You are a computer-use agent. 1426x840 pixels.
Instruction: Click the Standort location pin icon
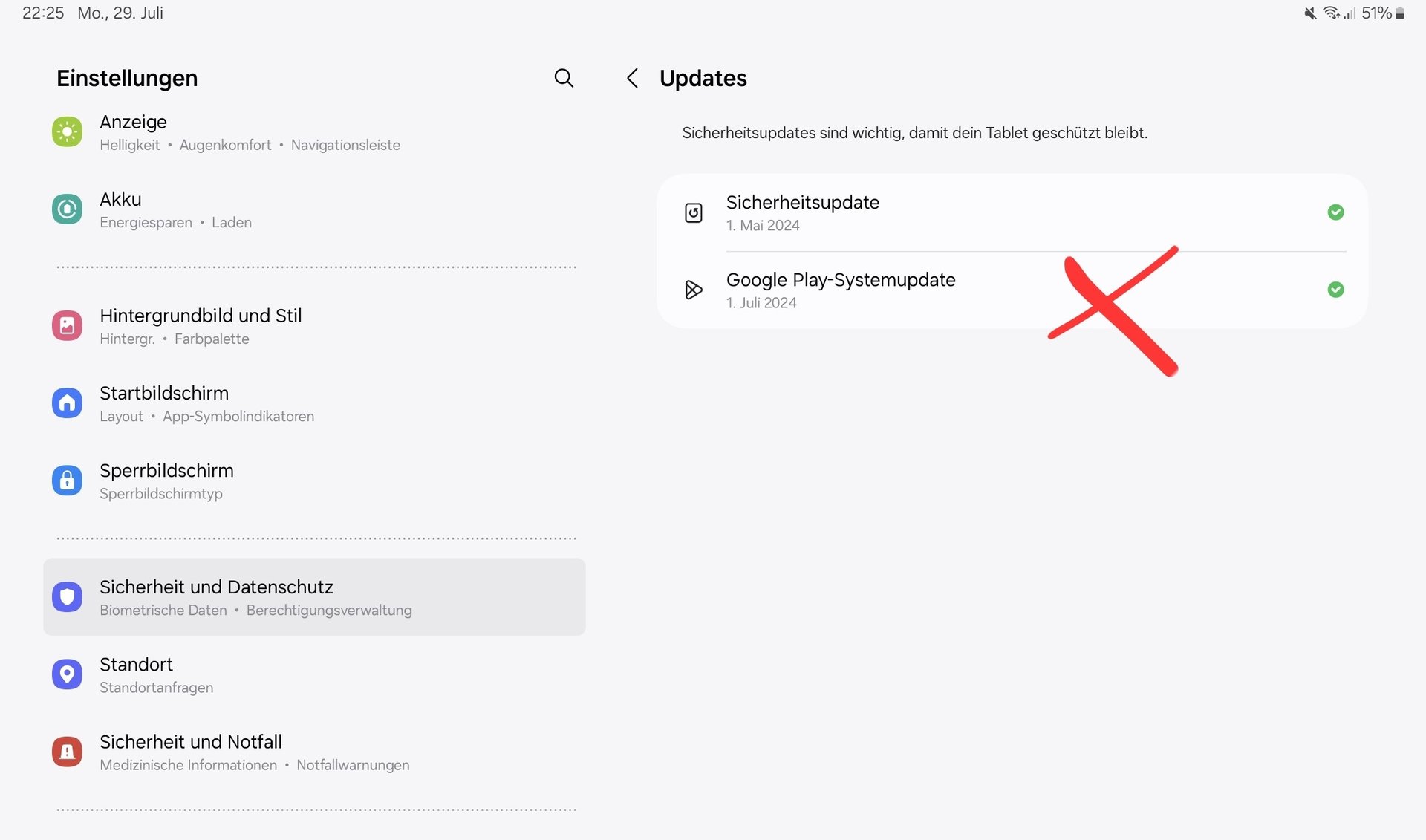click(67, 674)
